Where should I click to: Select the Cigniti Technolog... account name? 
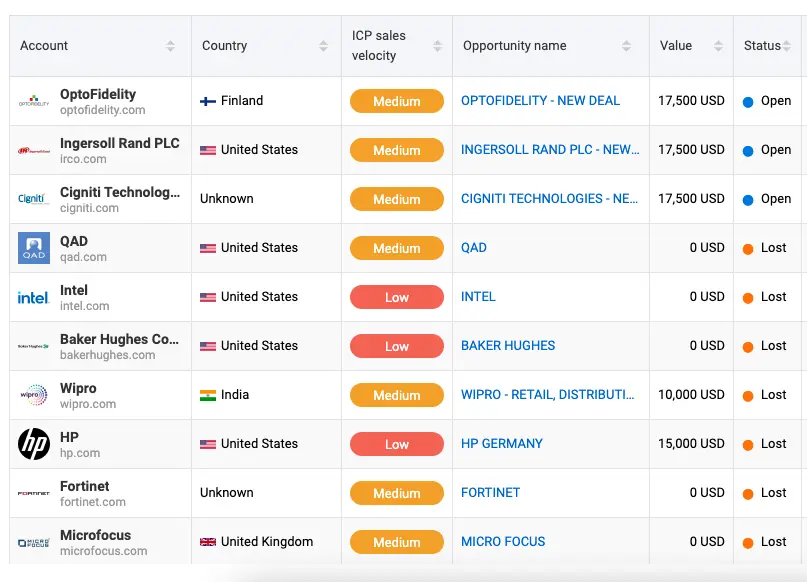pos(120,192)
